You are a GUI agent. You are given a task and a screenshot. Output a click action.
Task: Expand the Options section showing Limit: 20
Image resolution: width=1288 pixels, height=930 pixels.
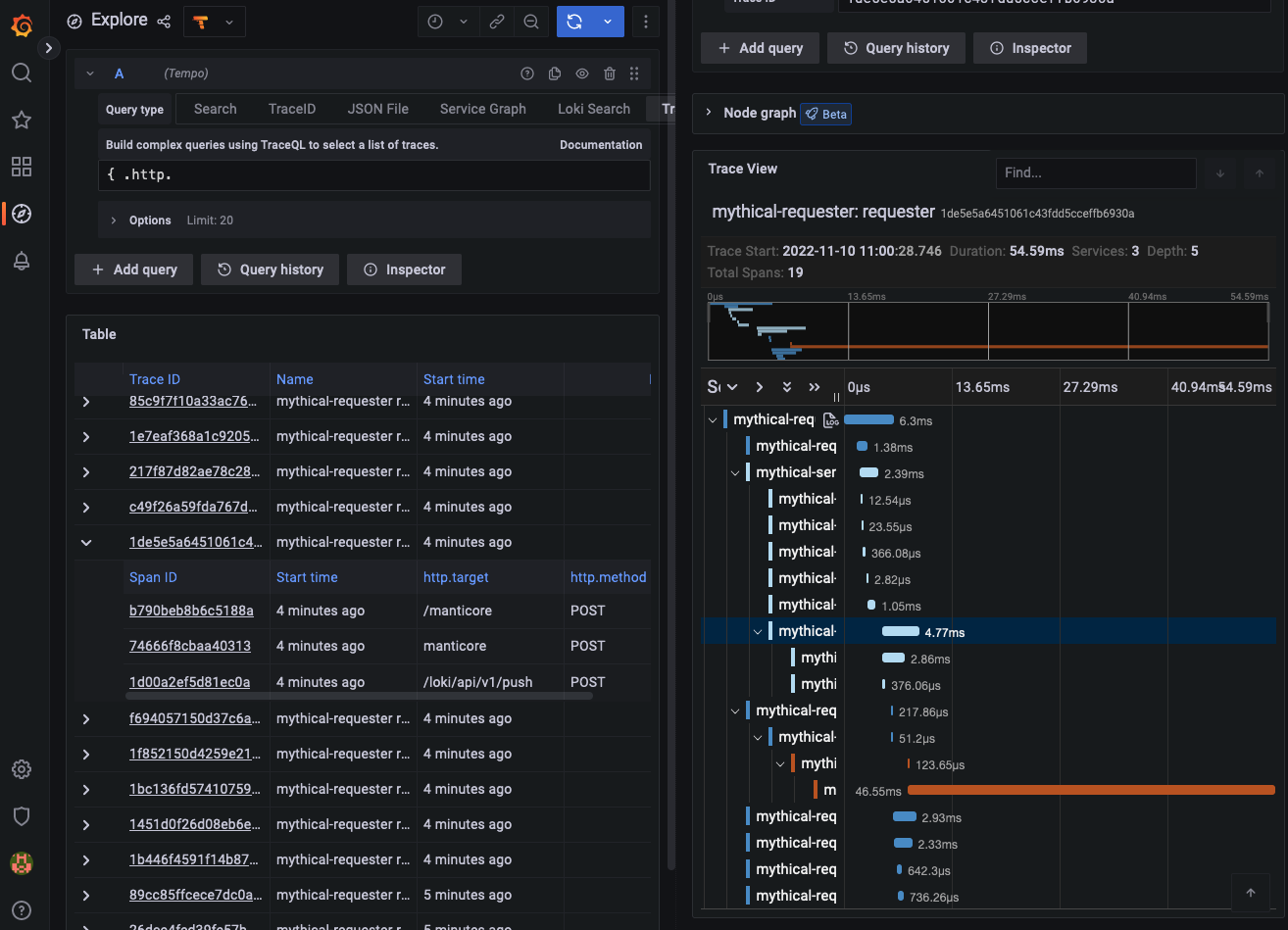coord(114,220)
